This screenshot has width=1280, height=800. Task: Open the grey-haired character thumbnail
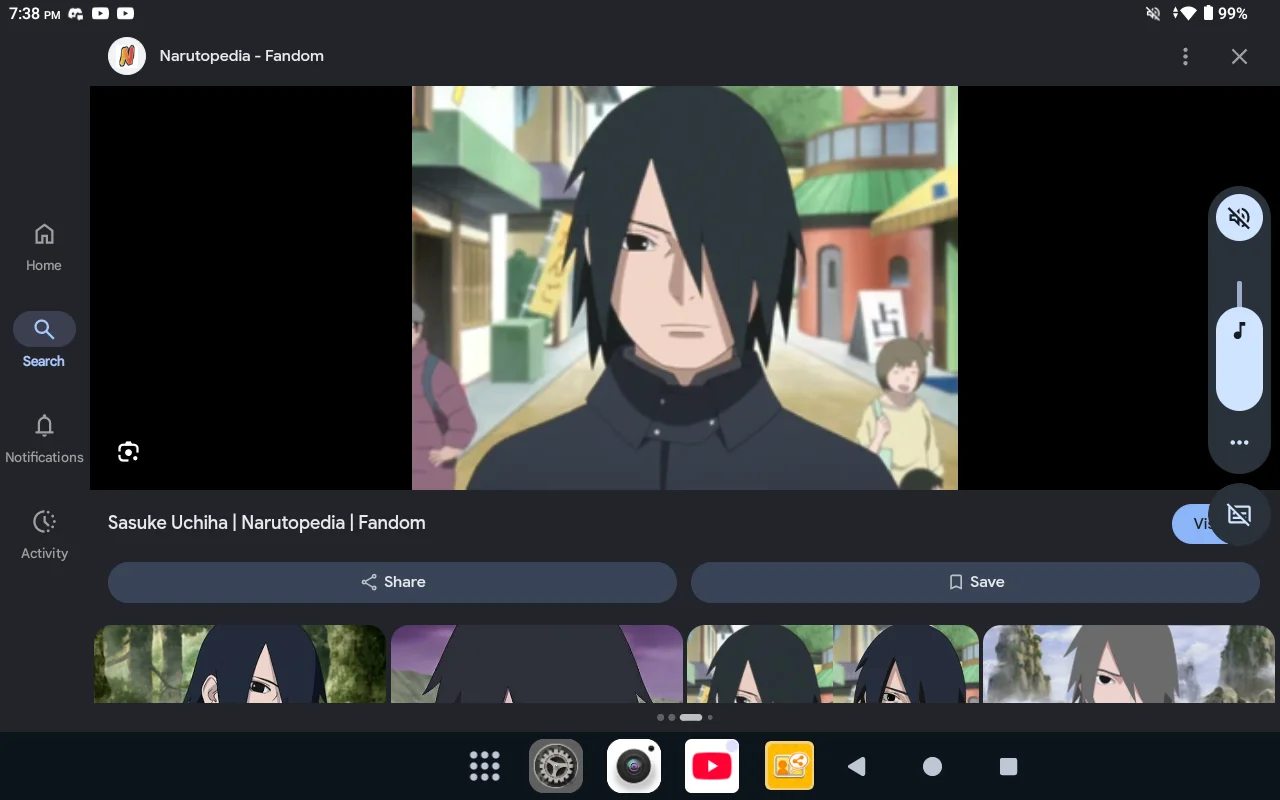(x=1129, y=664)
